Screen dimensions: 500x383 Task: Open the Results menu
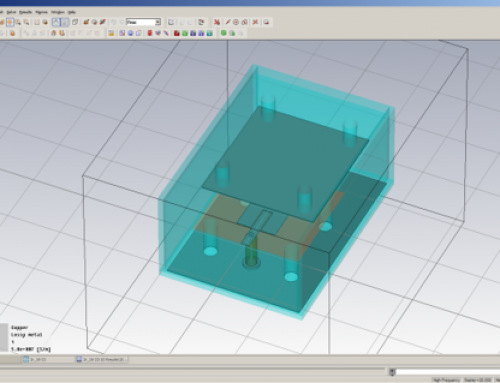click(25, 12)
